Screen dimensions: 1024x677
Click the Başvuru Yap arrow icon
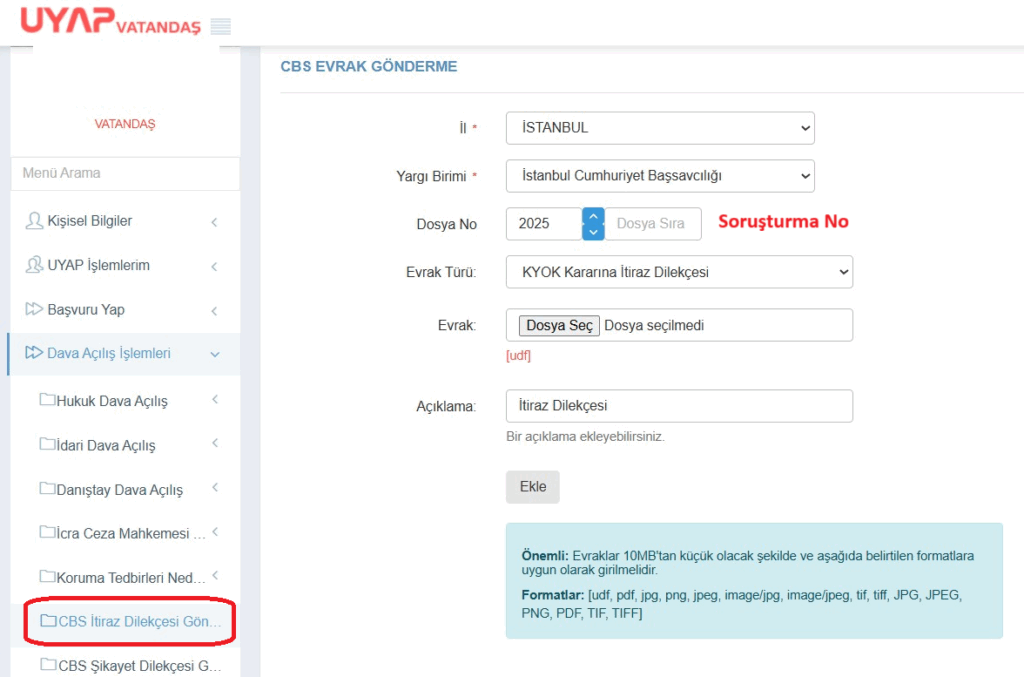point(34,309)
